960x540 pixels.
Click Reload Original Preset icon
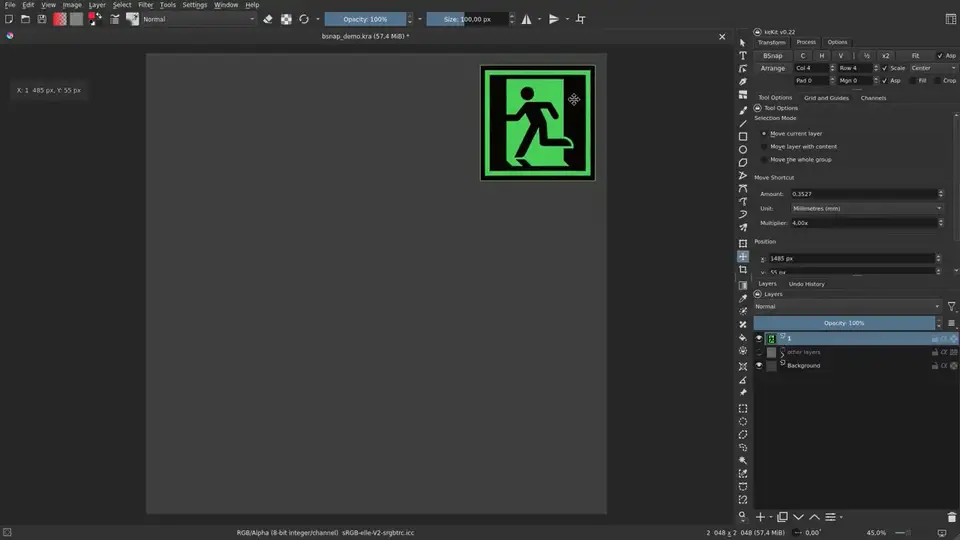[x=304, y=19]
